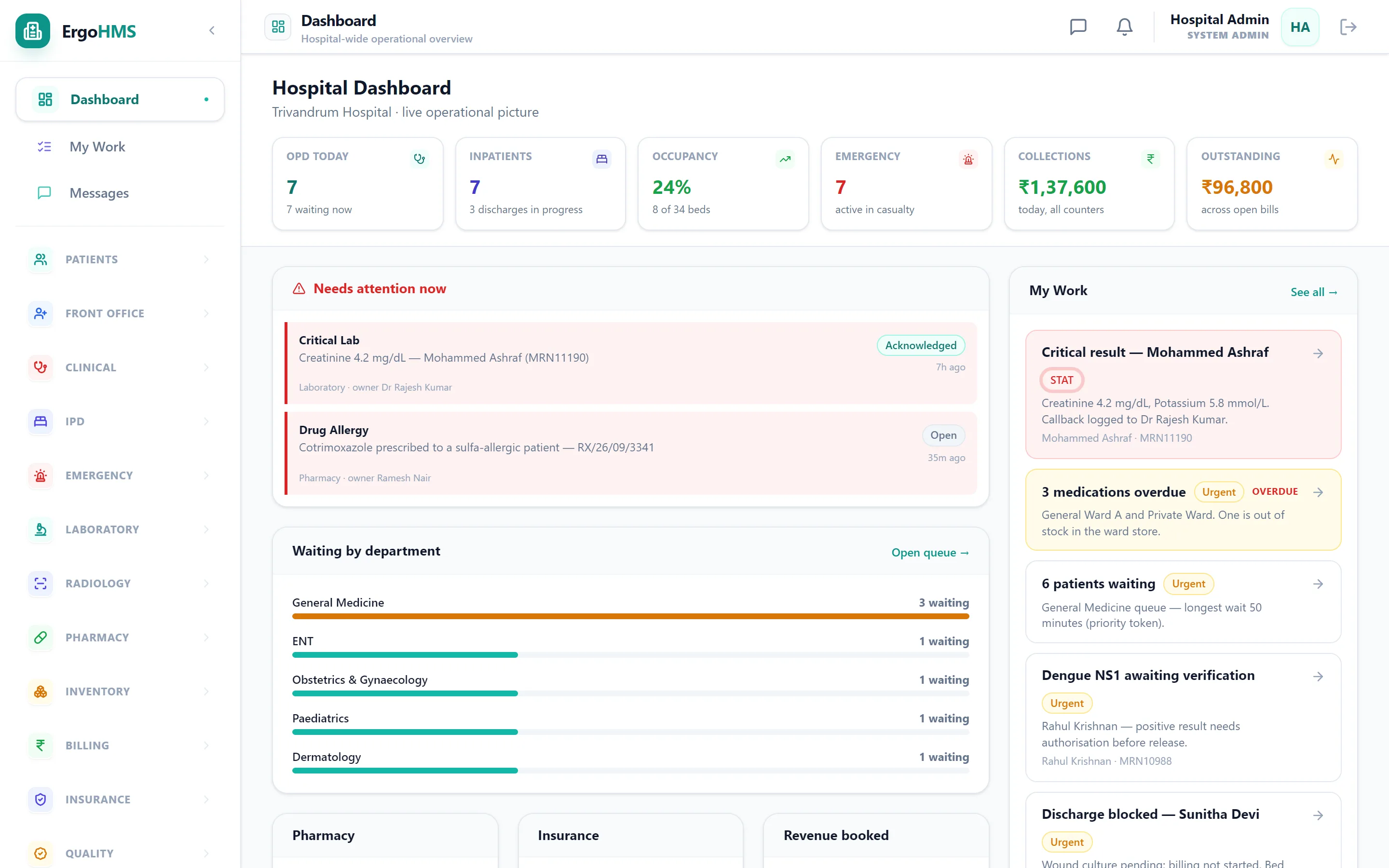Expand the Billing section chevron

pos(206,745)
